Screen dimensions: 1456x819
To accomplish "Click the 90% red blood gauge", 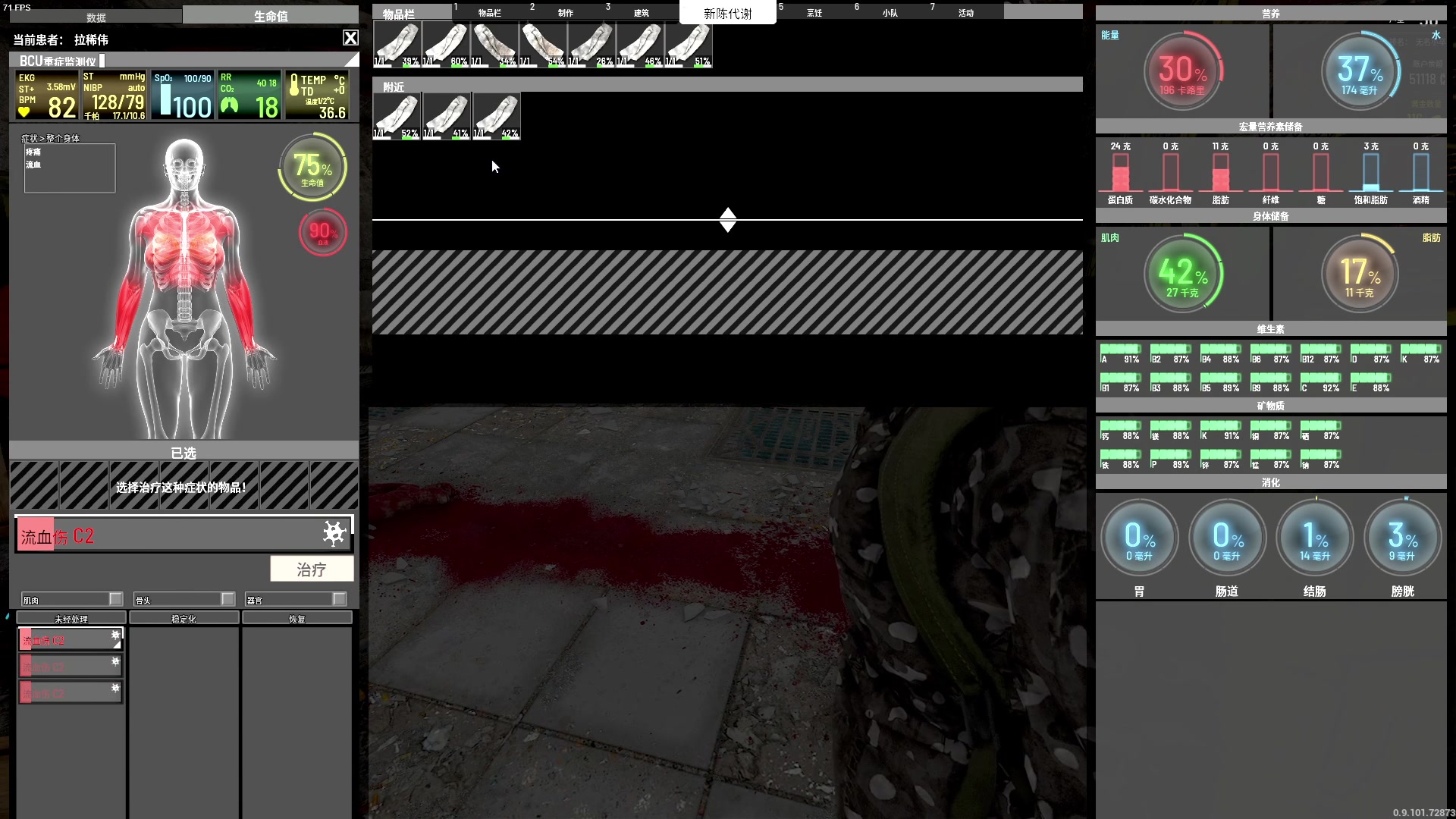I will [x=323, y=232].
